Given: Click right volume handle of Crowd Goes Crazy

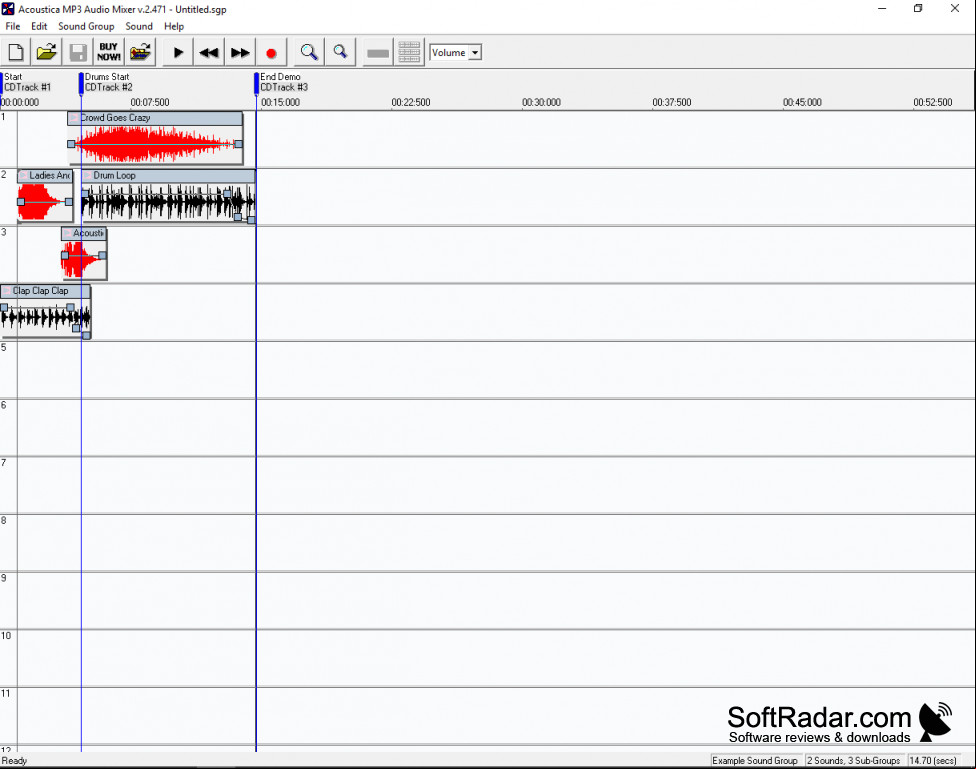Looking at the screenshot, I should click(238, 144).
